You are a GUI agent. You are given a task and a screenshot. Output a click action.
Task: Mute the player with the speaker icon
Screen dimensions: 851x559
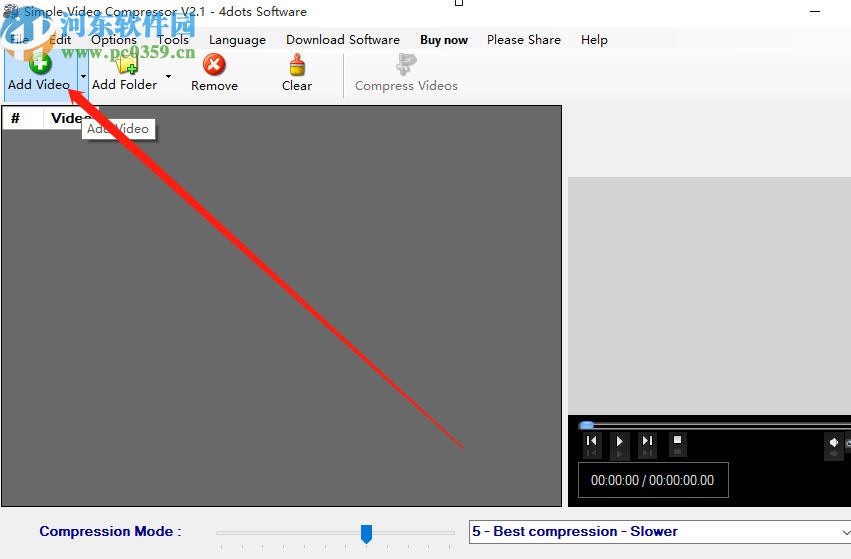point(834,445)
